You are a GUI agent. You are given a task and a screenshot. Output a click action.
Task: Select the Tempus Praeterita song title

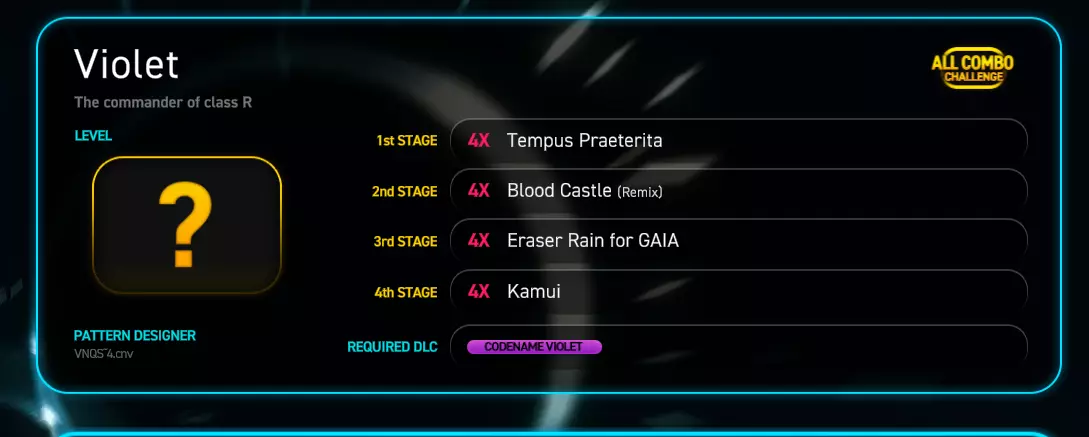(584, 140)
